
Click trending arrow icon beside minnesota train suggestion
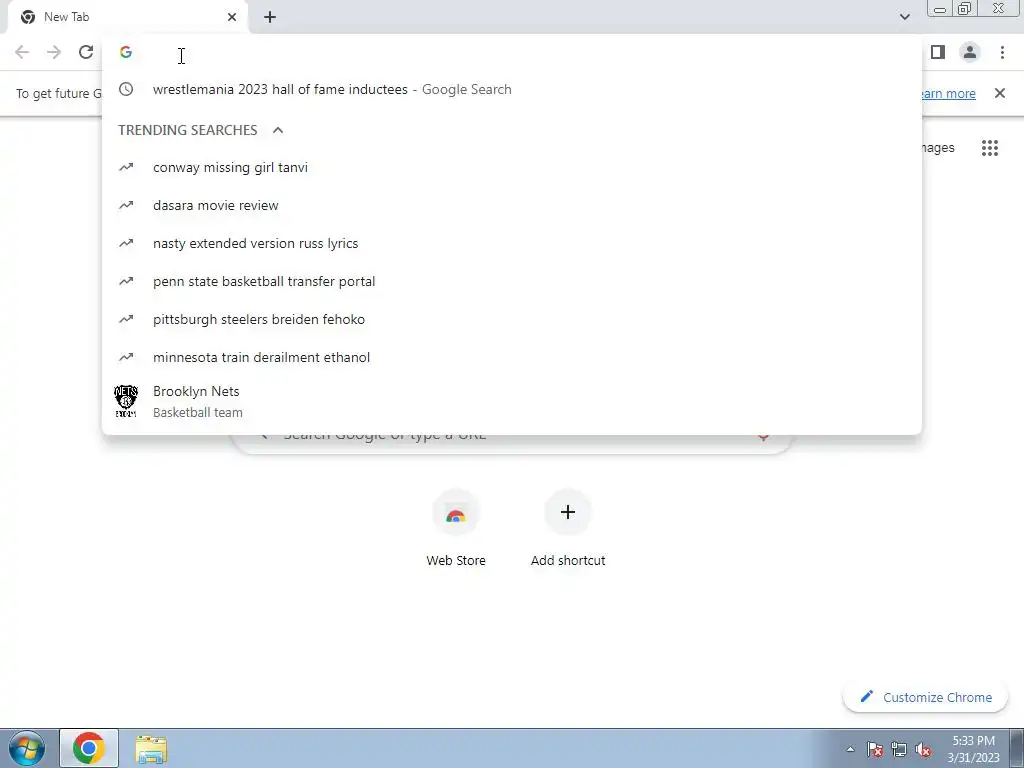click(x=126, y=357)
